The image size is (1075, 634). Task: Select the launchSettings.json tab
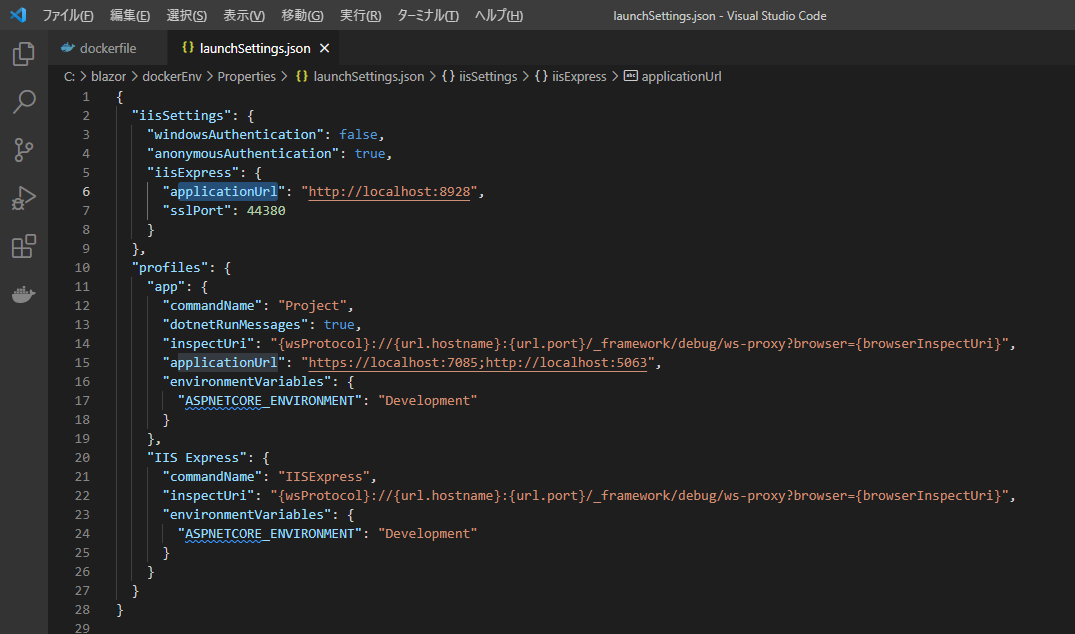tap(254, 48)
